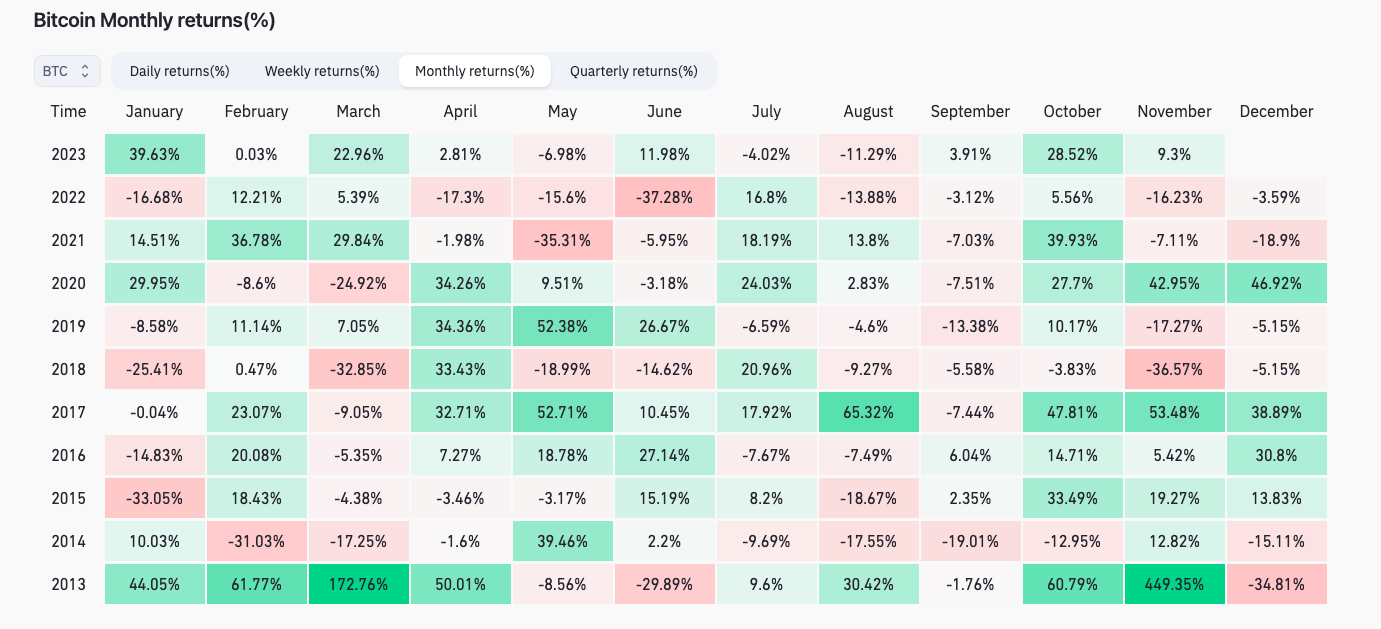Click the May 2019 52.38% cell

pyautogui.click(x=563, y=326)
